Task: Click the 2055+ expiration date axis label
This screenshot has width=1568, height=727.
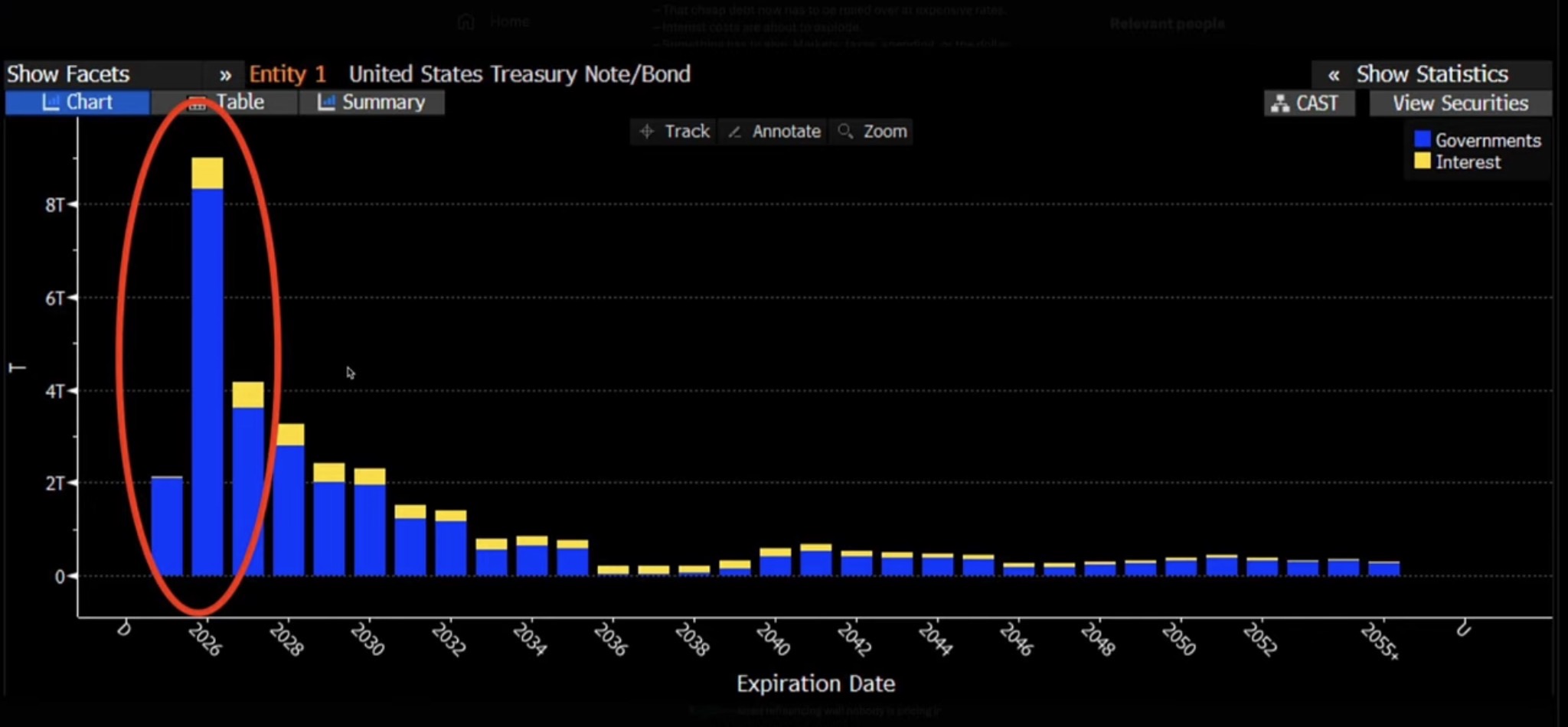Action: pyautogui.click(x=1380, y=641)
